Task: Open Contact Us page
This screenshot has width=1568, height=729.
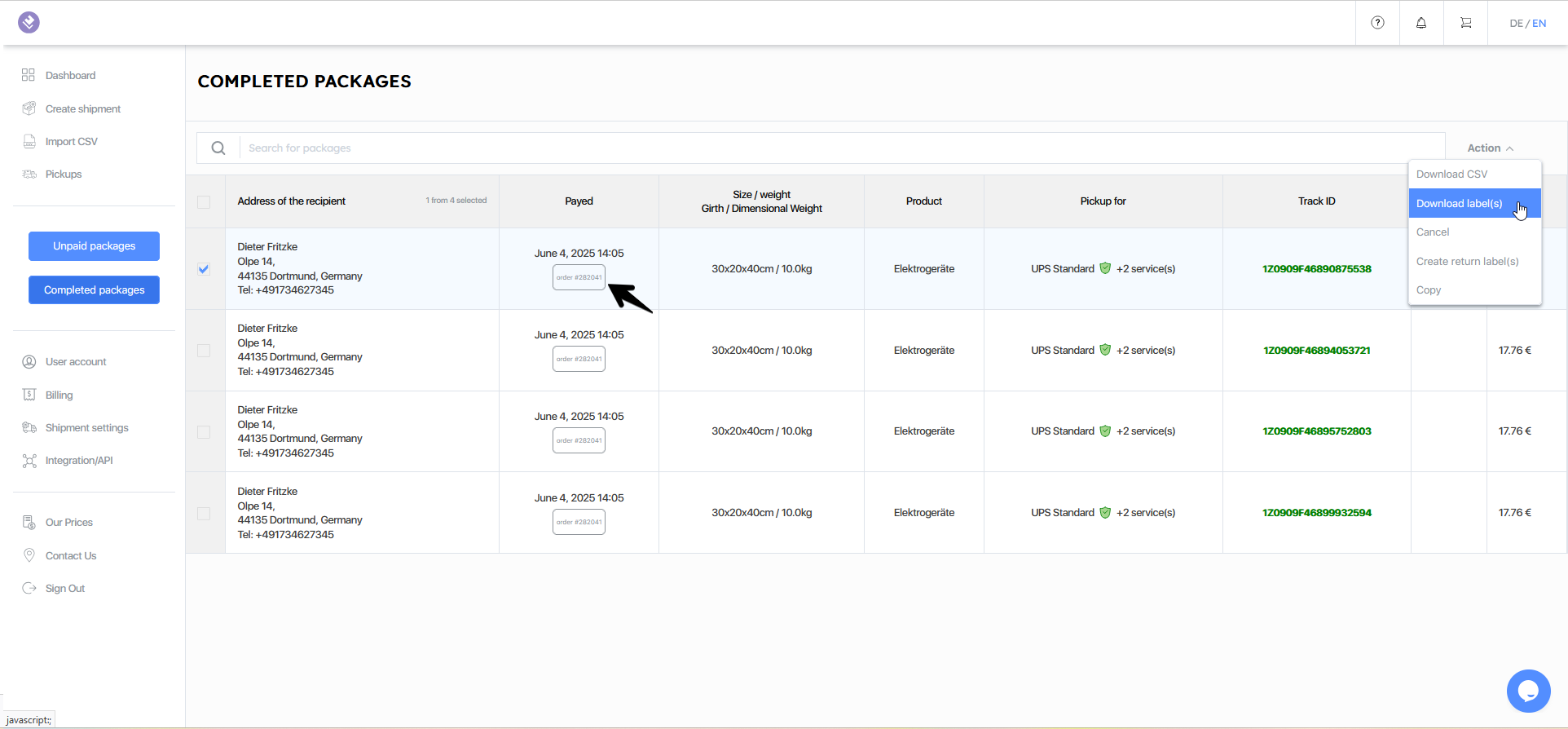Action: (x=71, y=555)
